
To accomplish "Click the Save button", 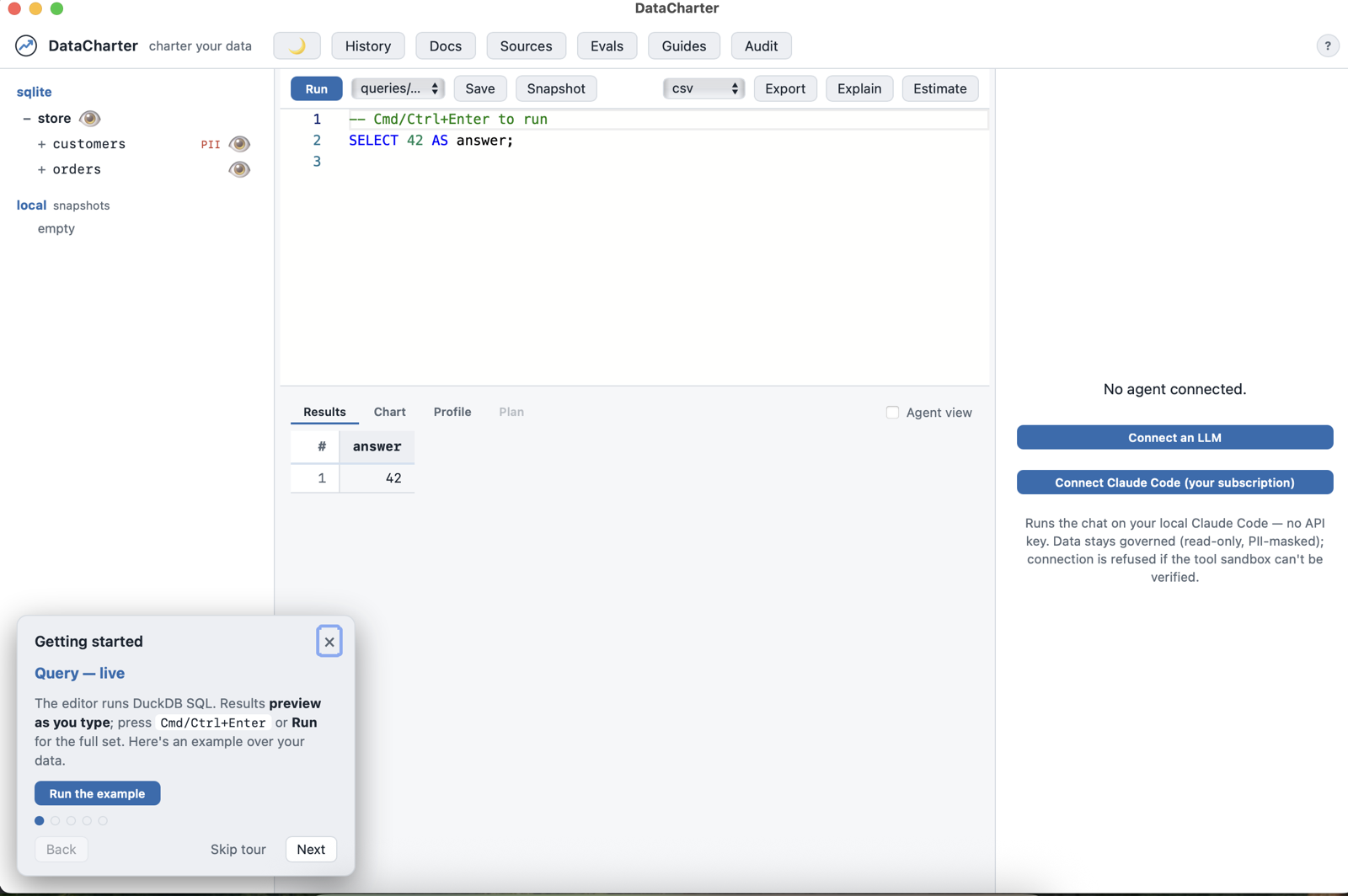I will tap(480, 88).
